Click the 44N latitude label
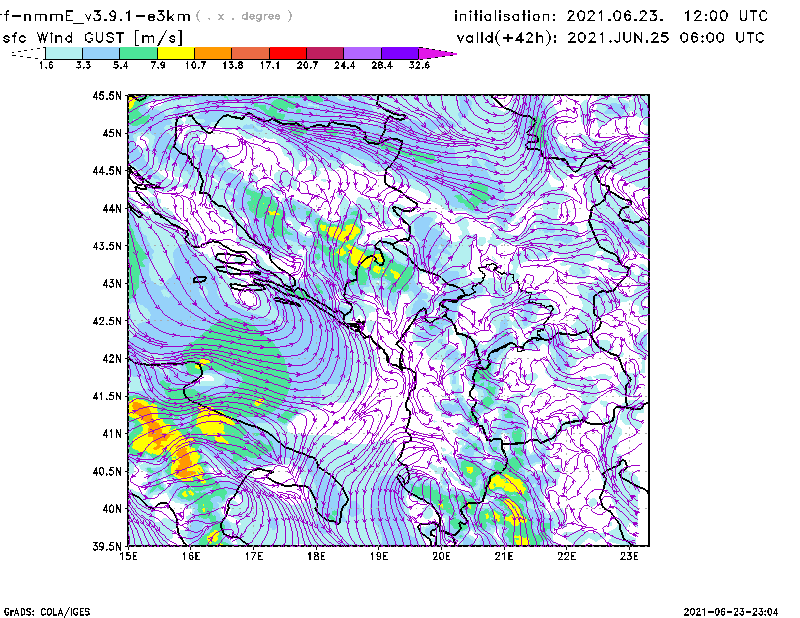This screenshot has height=618, width=800. tap(112, 208)
